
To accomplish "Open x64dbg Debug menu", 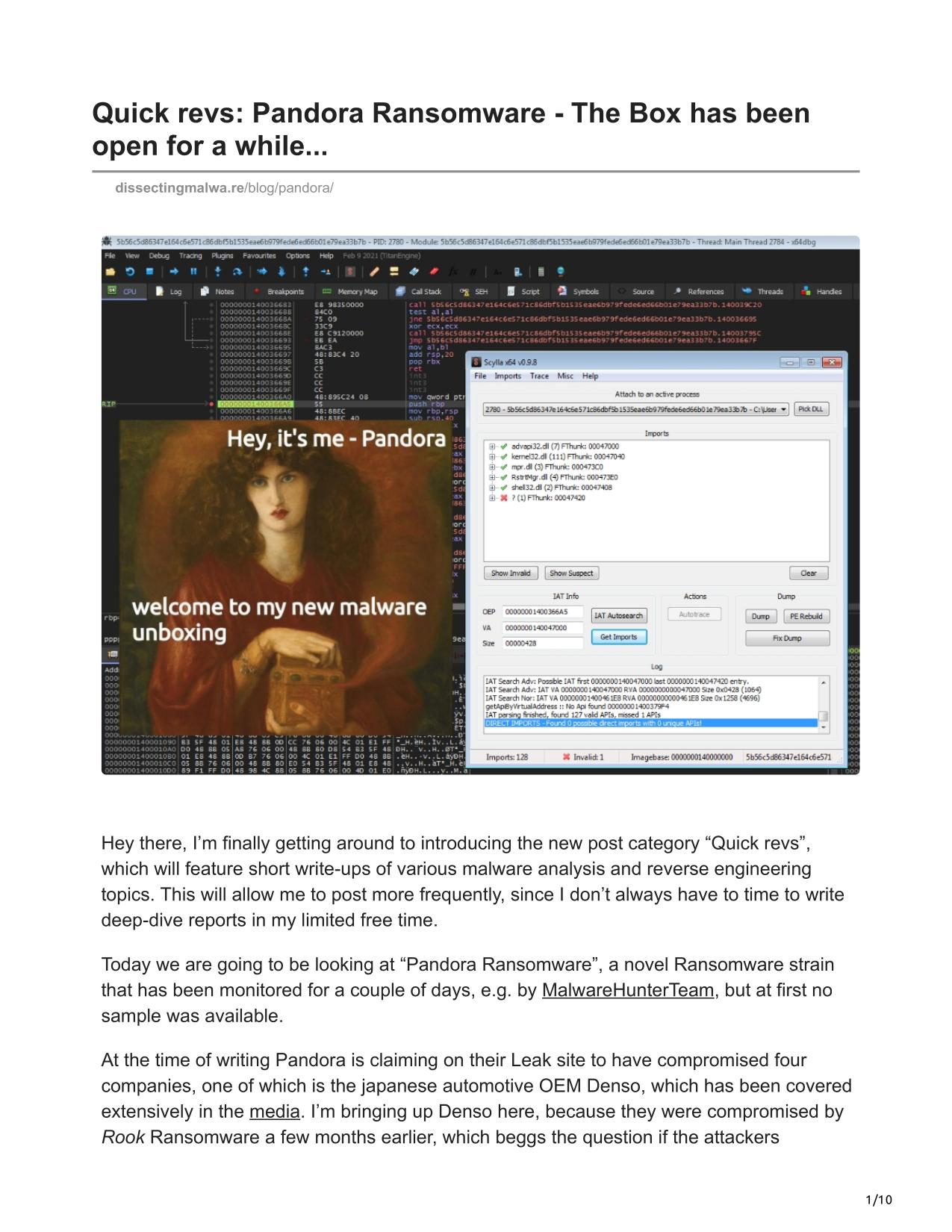I will [159, 255].
